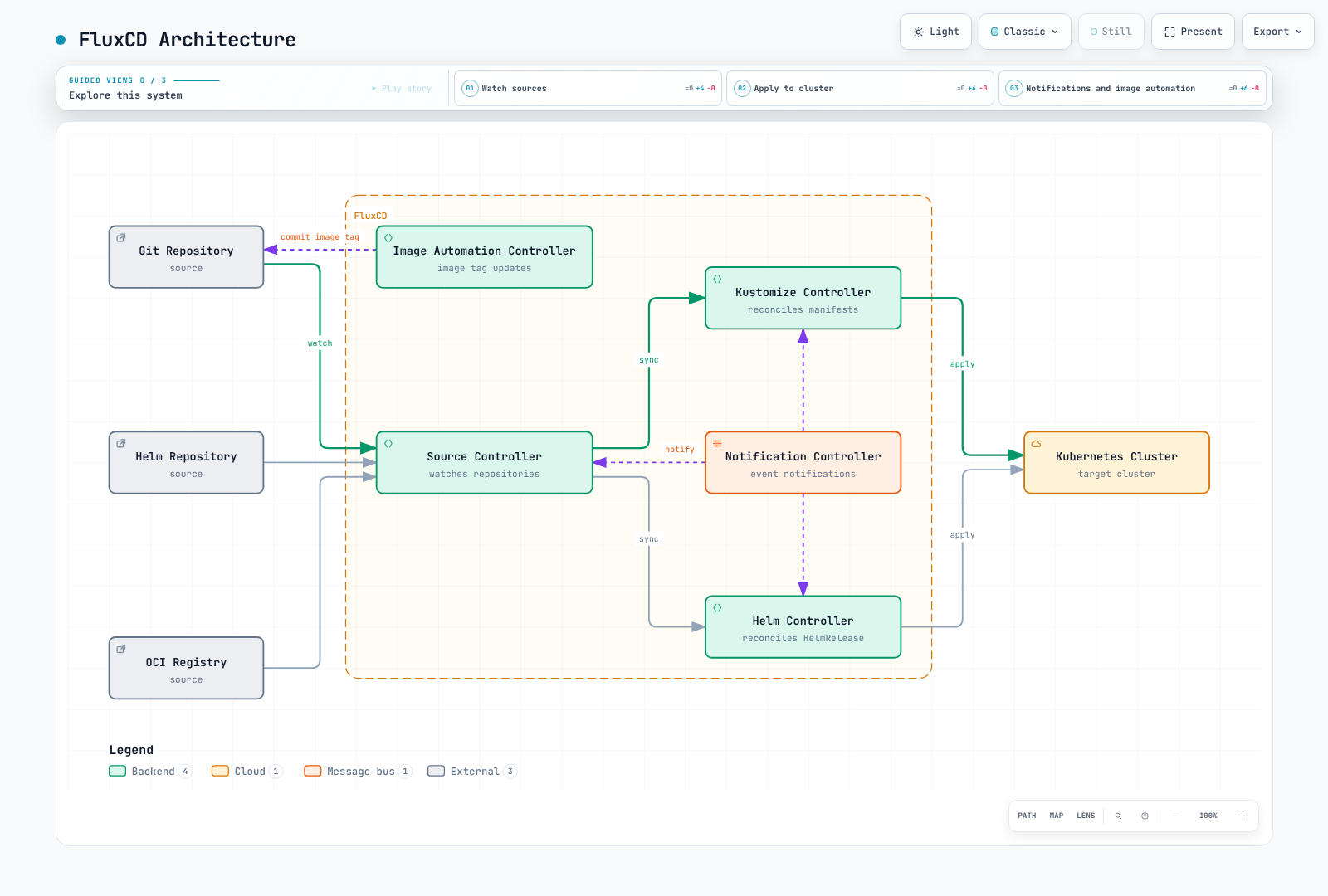Zoom in with the plus icon
Image resolution: width=1328 pixels, height=896 pixels.
1243,816
